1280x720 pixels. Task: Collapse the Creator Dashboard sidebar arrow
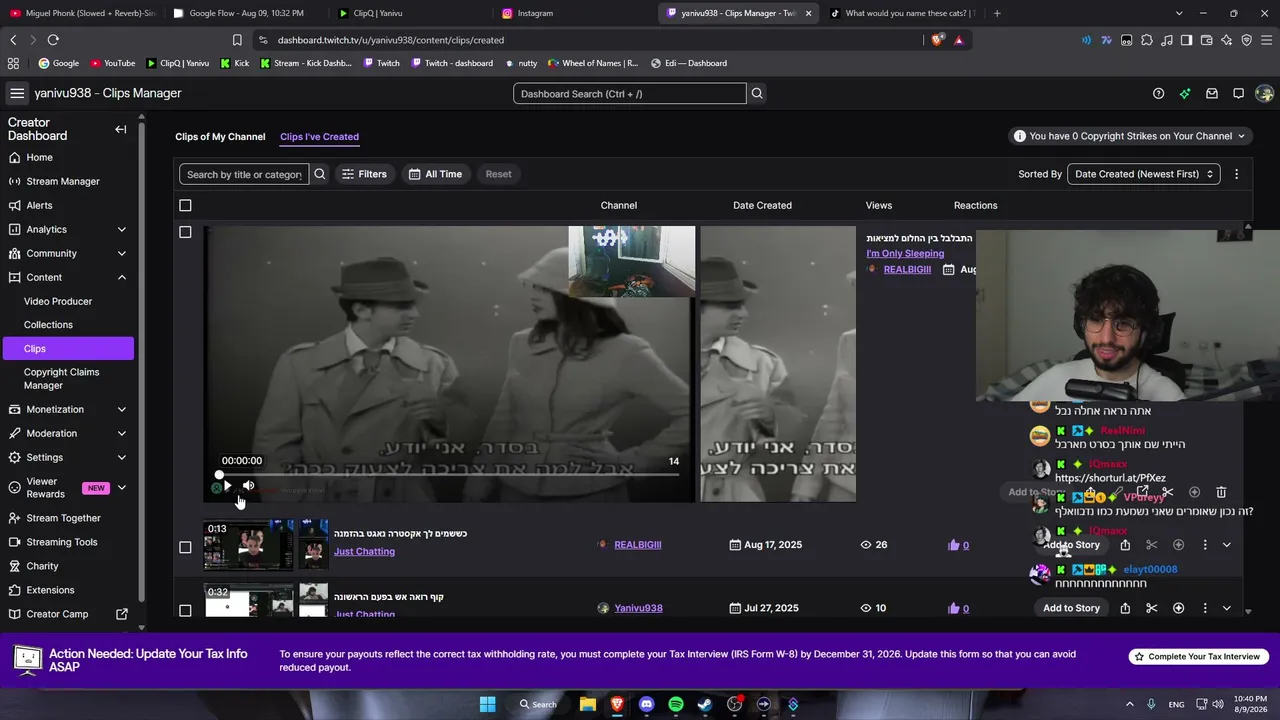coord(121,129)
